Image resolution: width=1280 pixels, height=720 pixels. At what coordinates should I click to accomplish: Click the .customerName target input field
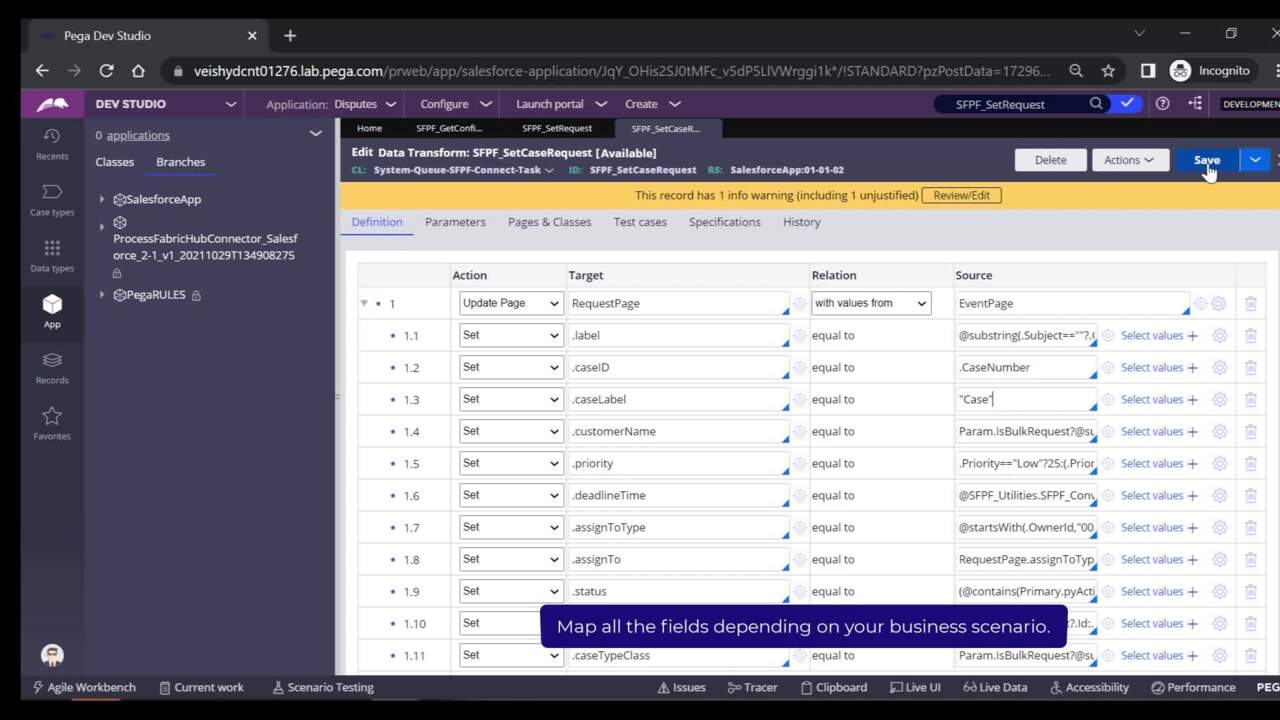[678, 432]
